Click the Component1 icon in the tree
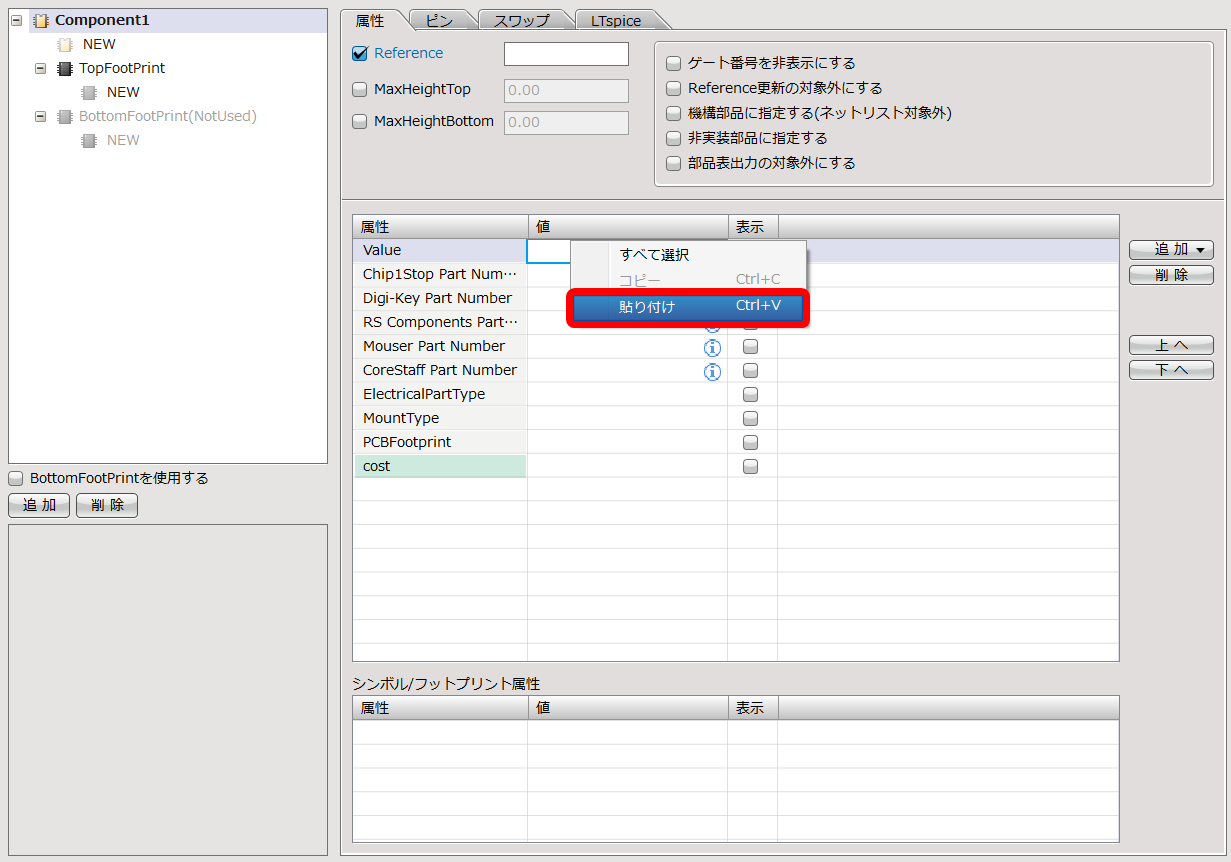The height and width of the screenshot is (862, 1231). point(41,20)
